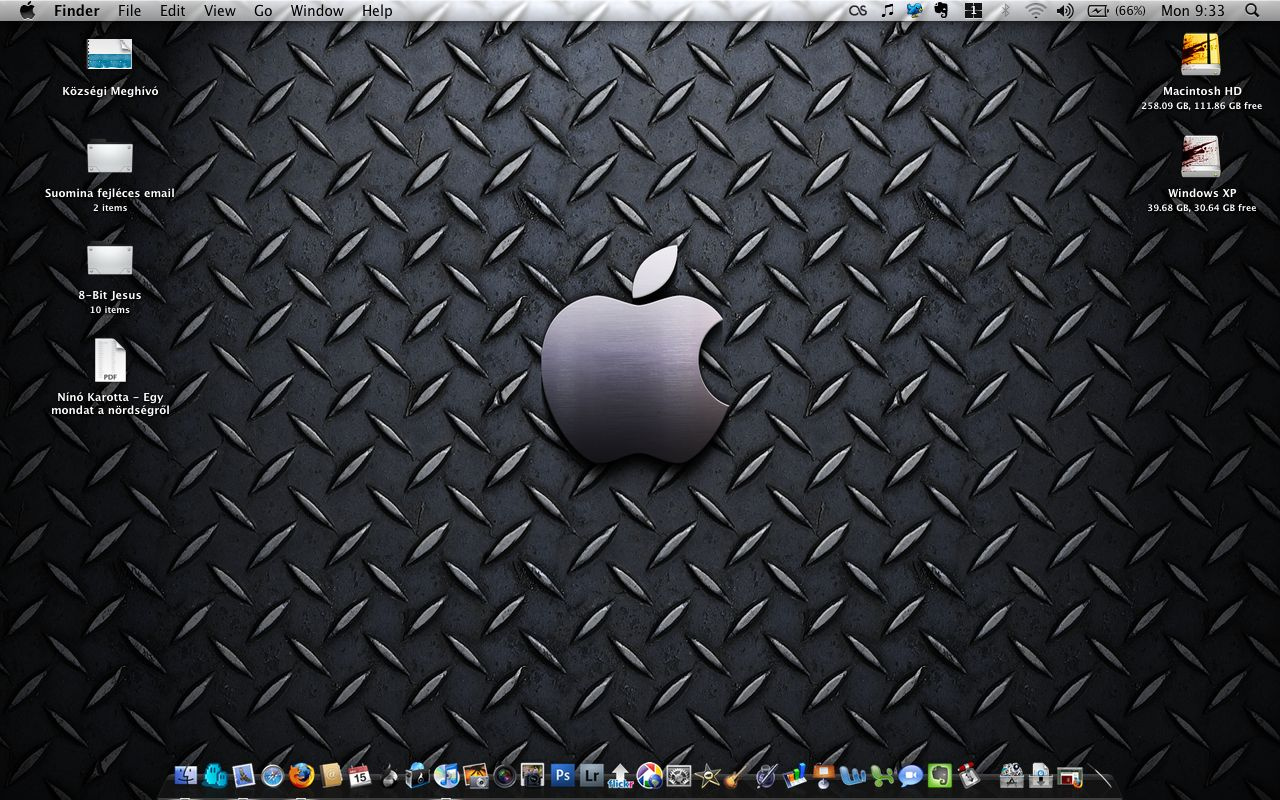This screenshot has height=800, width=1280.
Task: Open battery status showing 66%
Action: (x=1116, y=10)
